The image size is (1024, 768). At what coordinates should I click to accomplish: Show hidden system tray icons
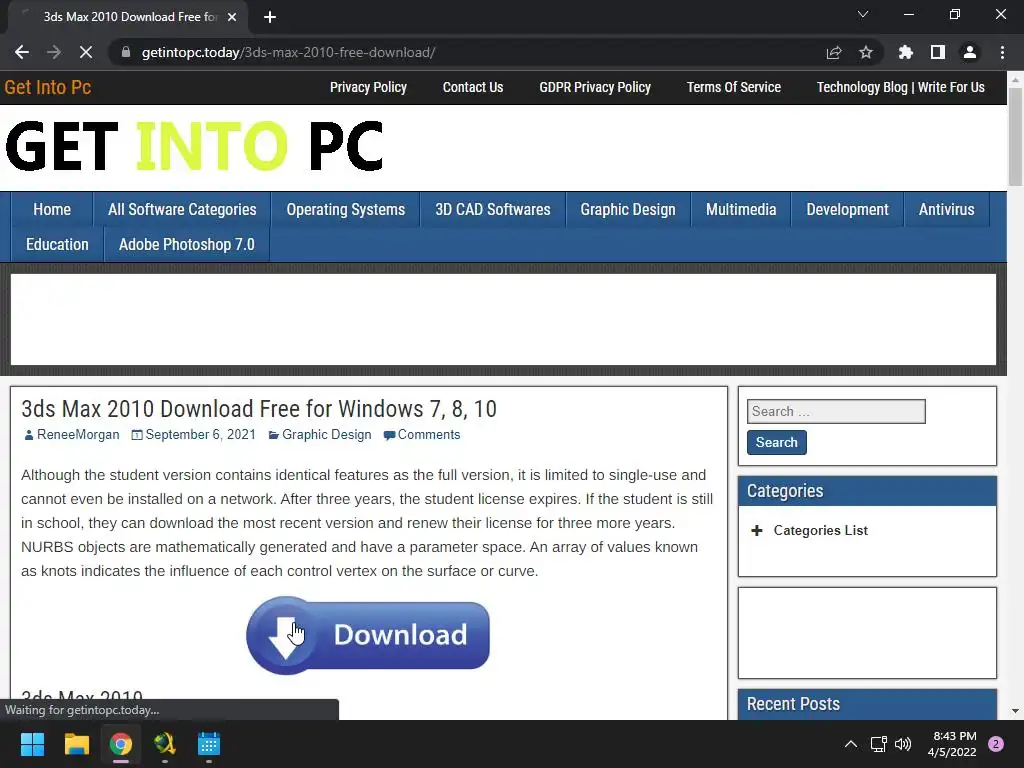pyautogui.click(x=851, y=744)
